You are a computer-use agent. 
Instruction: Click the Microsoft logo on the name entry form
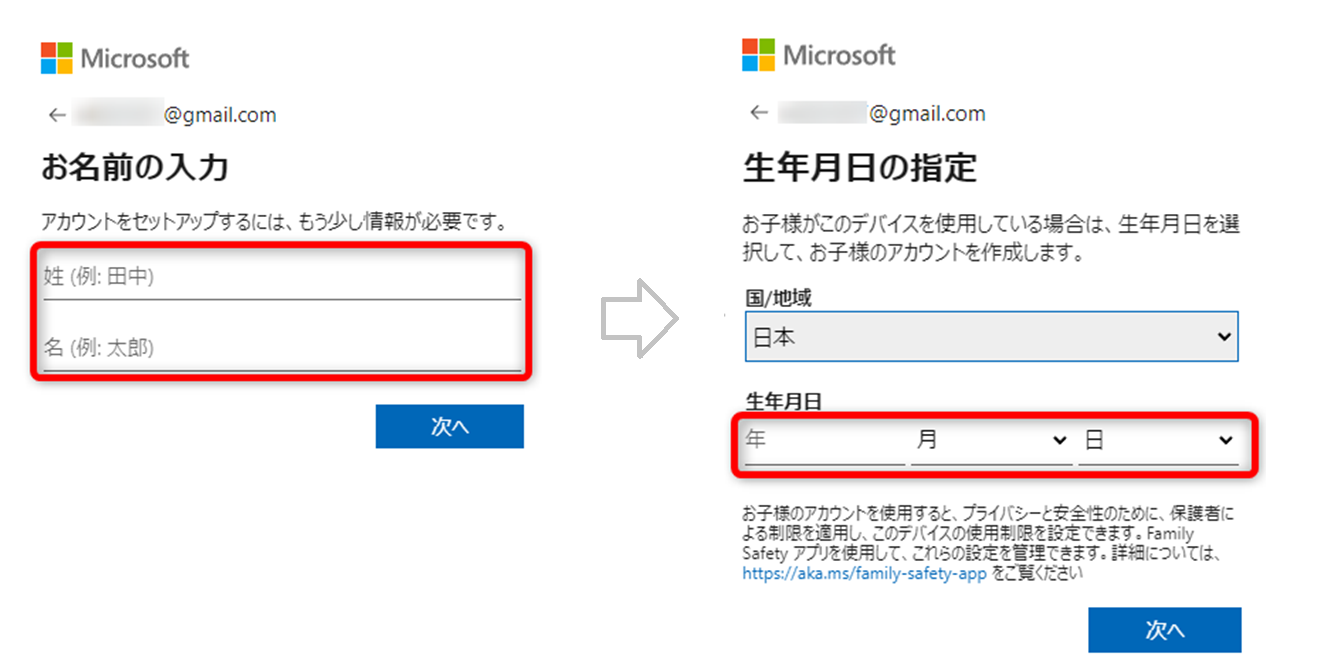tap(115, 58)
